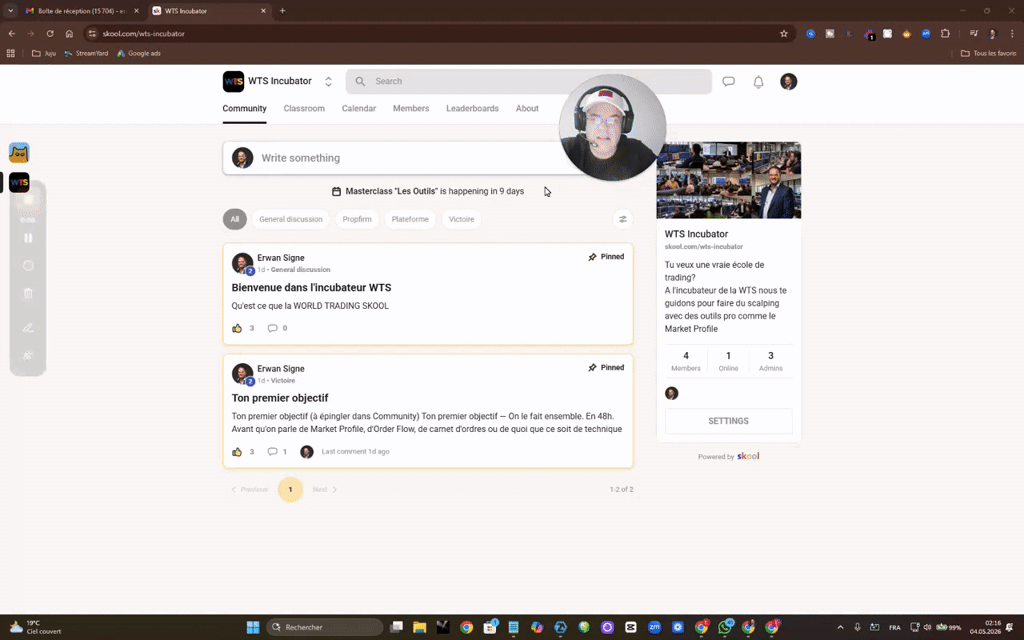View site information icon in address bar
The height and width of the screenshot is (640, 1024).
[92, 33]
